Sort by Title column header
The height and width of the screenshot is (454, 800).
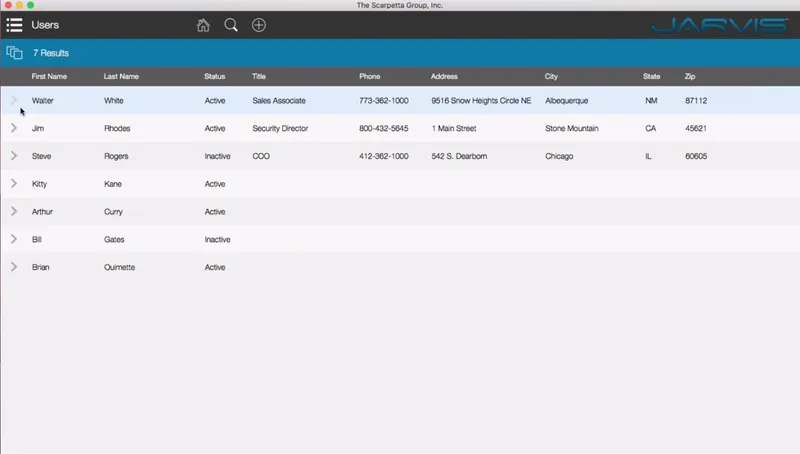[x=259, y=77]
